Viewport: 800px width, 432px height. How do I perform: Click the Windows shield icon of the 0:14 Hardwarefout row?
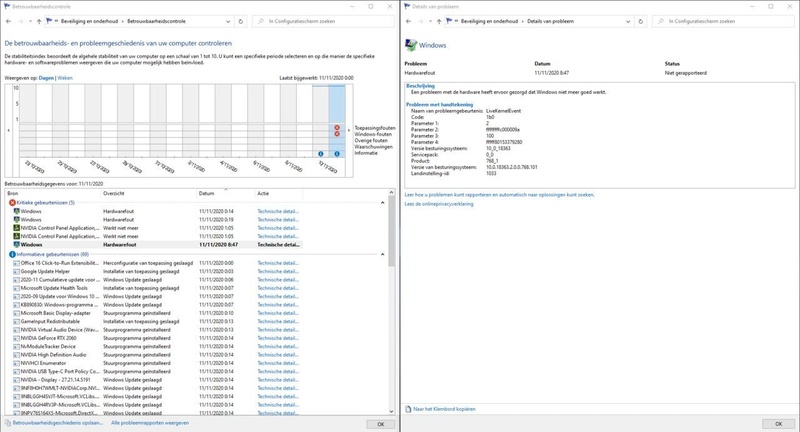coord(16,211)
